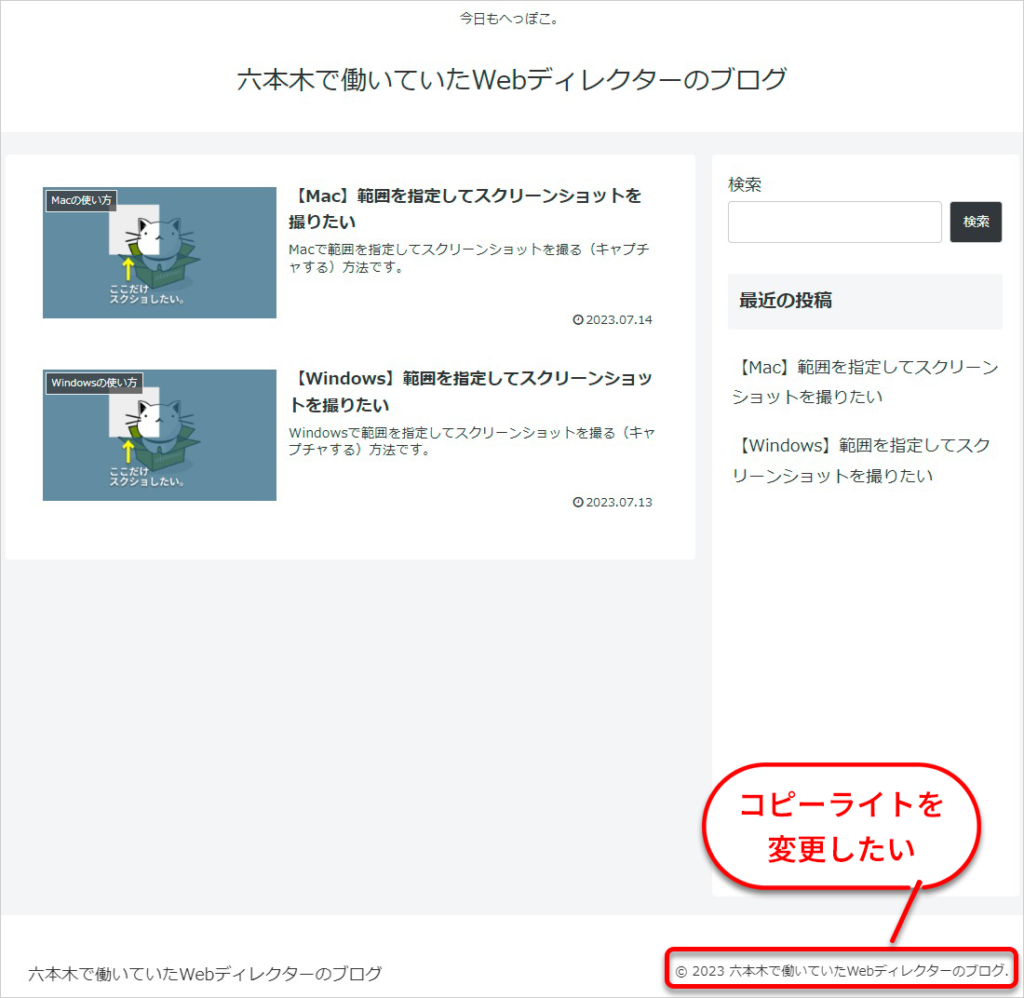Click the clock icon beside 2023.07.14
Viewport: 1024px width, 998px height.
pos(578,320)
